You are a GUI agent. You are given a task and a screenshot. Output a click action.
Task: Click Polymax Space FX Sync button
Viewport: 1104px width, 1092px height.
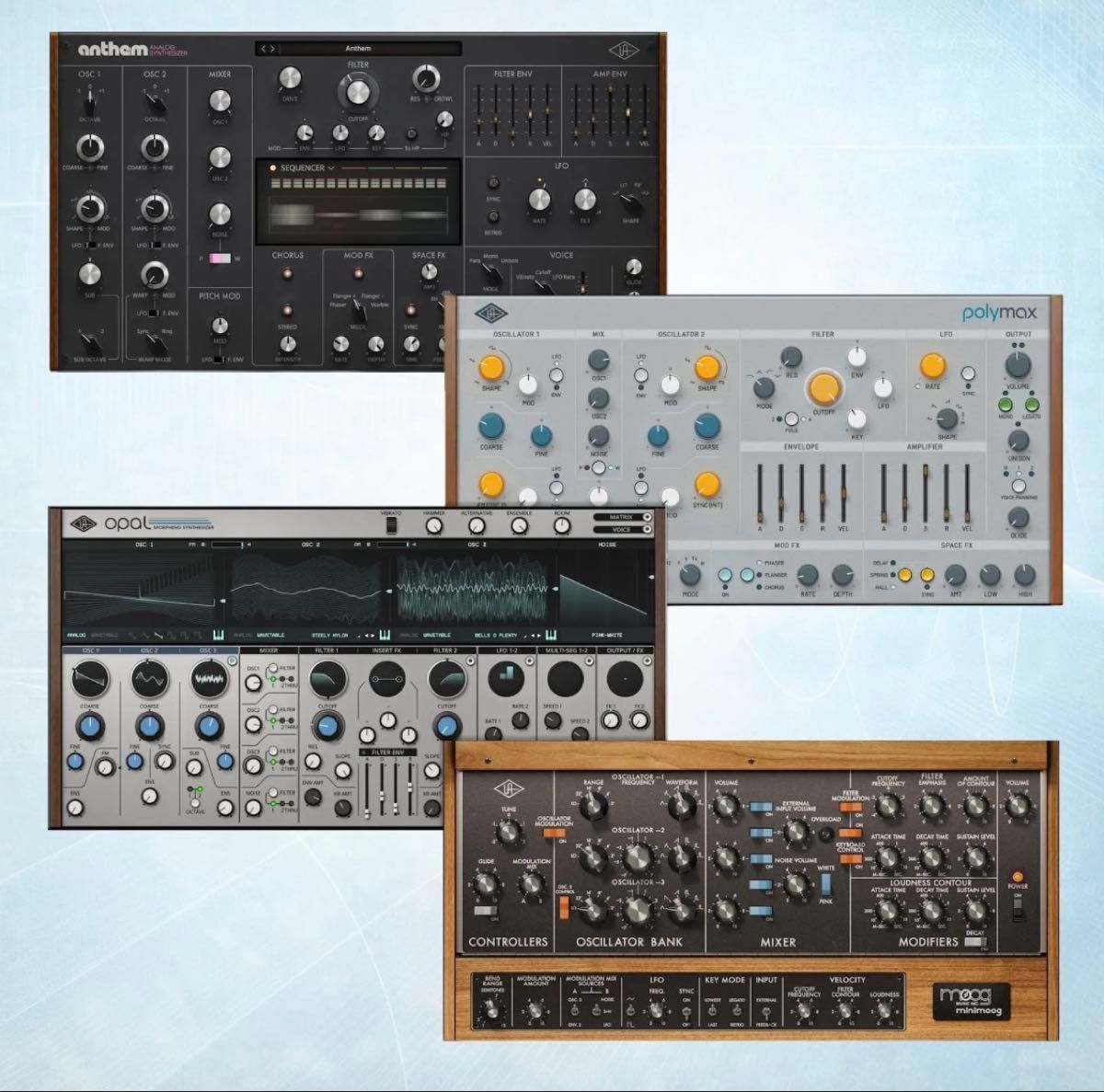927,575
